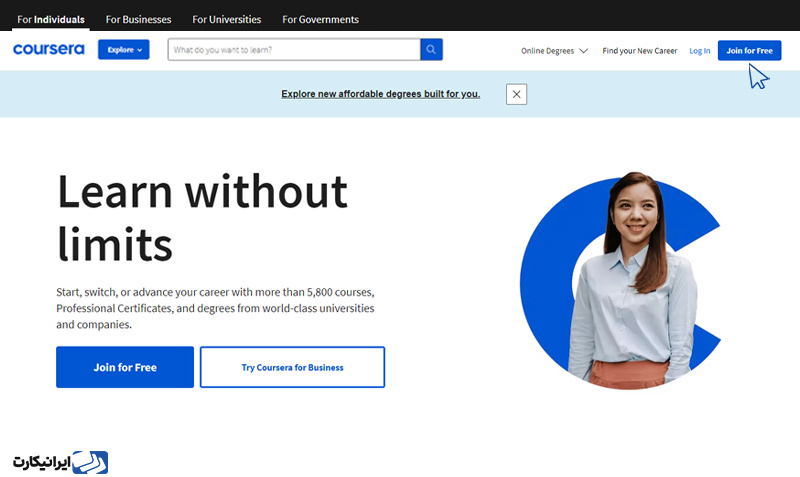800x477 pixels.
Task: Follow the Find your New Career link
Action: pos(640,51)
